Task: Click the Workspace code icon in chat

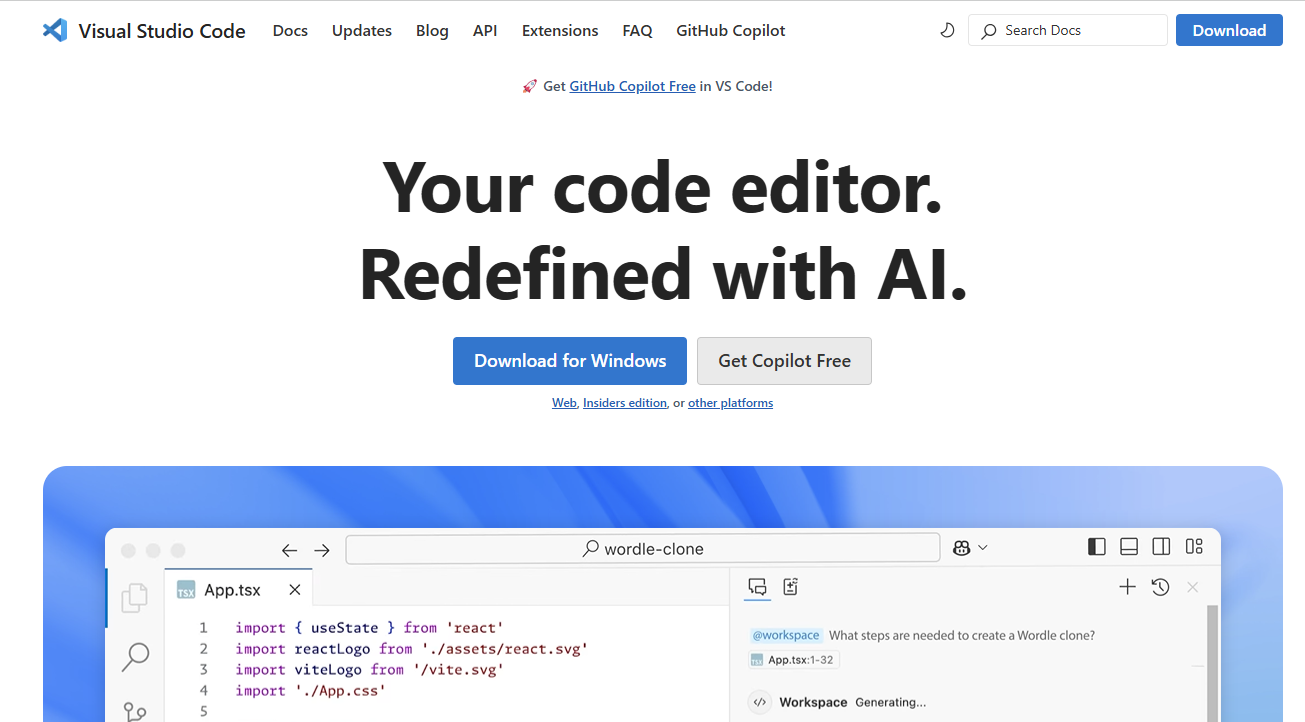Action: [759, 702]
